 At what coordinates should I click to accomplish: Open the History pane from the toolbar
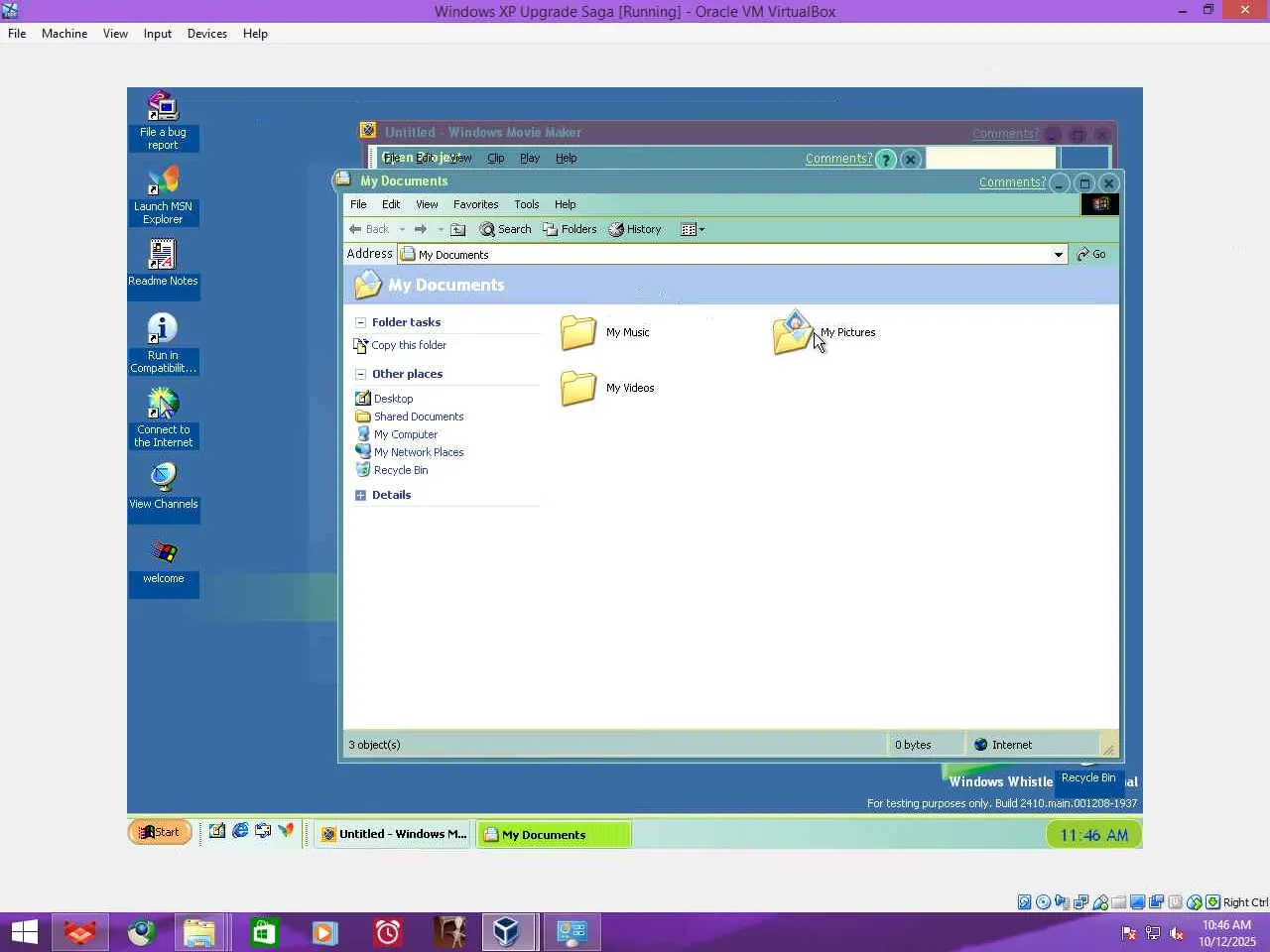click(635, 229)
